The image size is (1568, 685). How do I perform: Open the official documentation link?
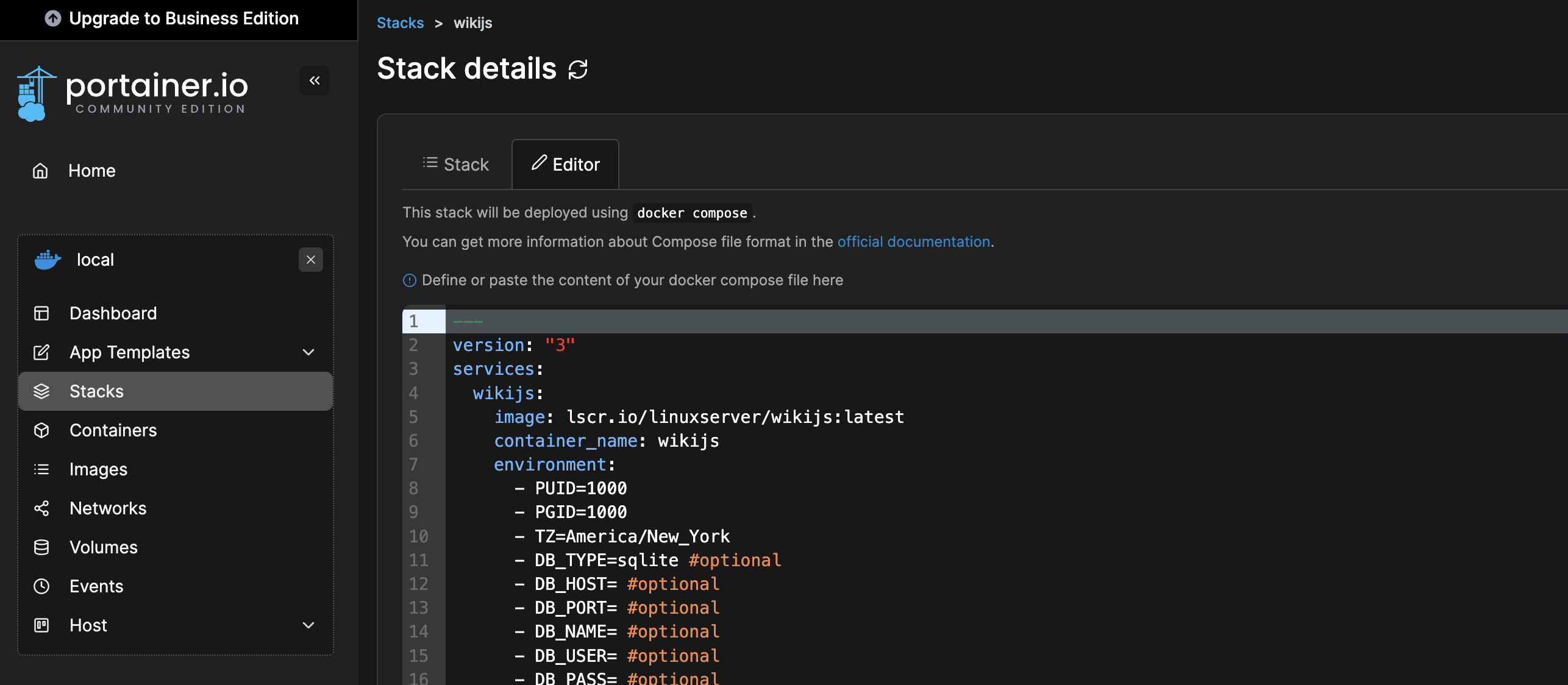click(x=913, y=242)
